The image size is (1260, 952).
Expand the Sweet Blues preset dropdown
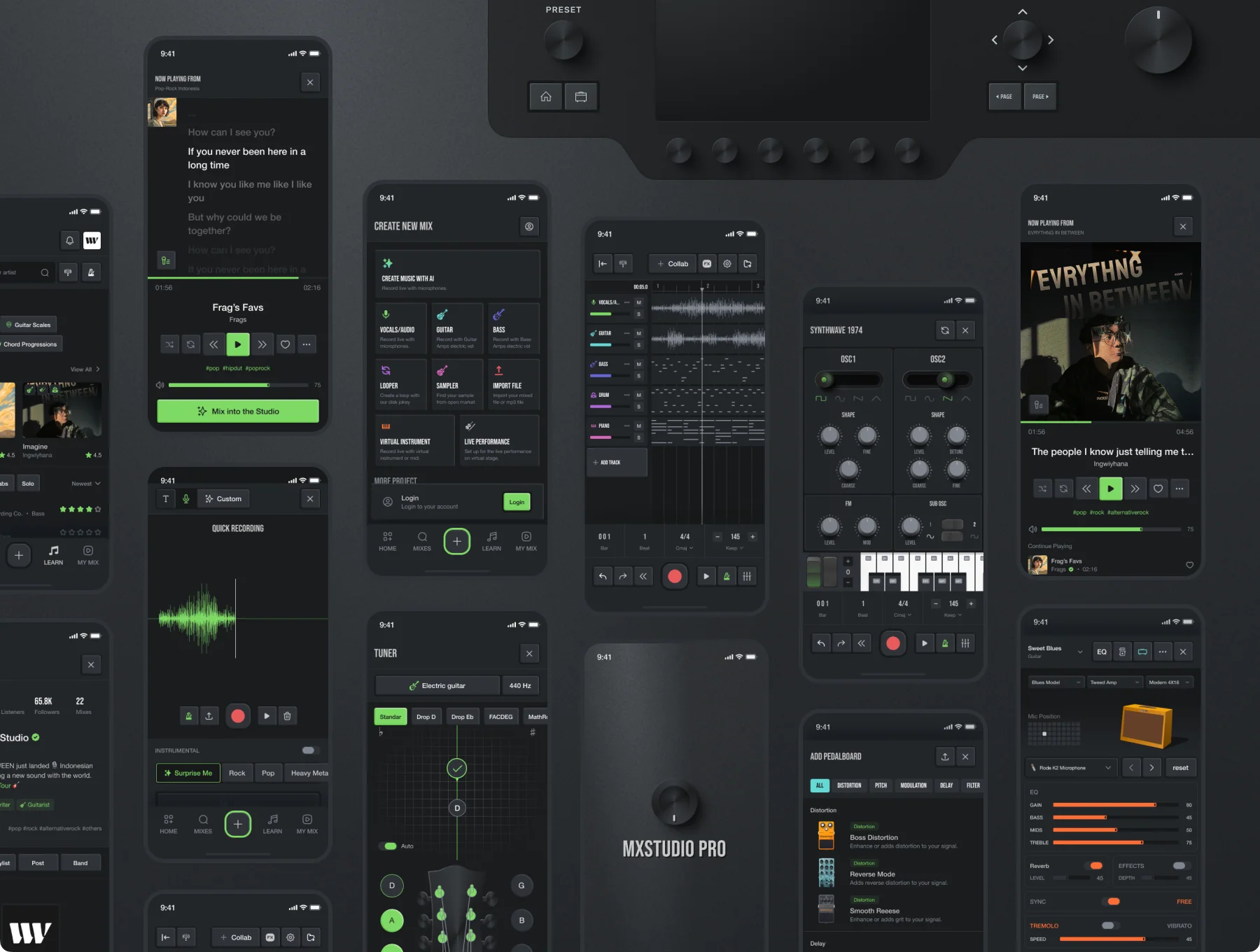click(1080, 652)
